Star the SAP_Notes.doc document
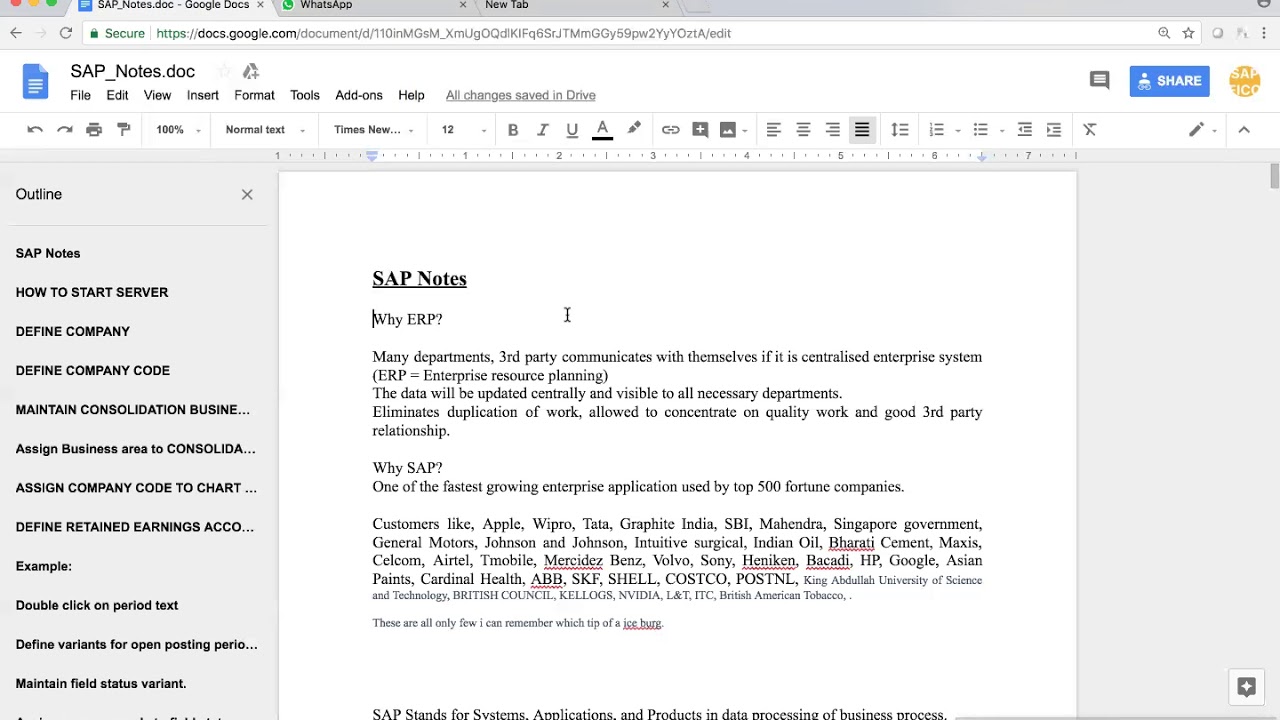The image size is (1280, 720). tap(224, 71)
